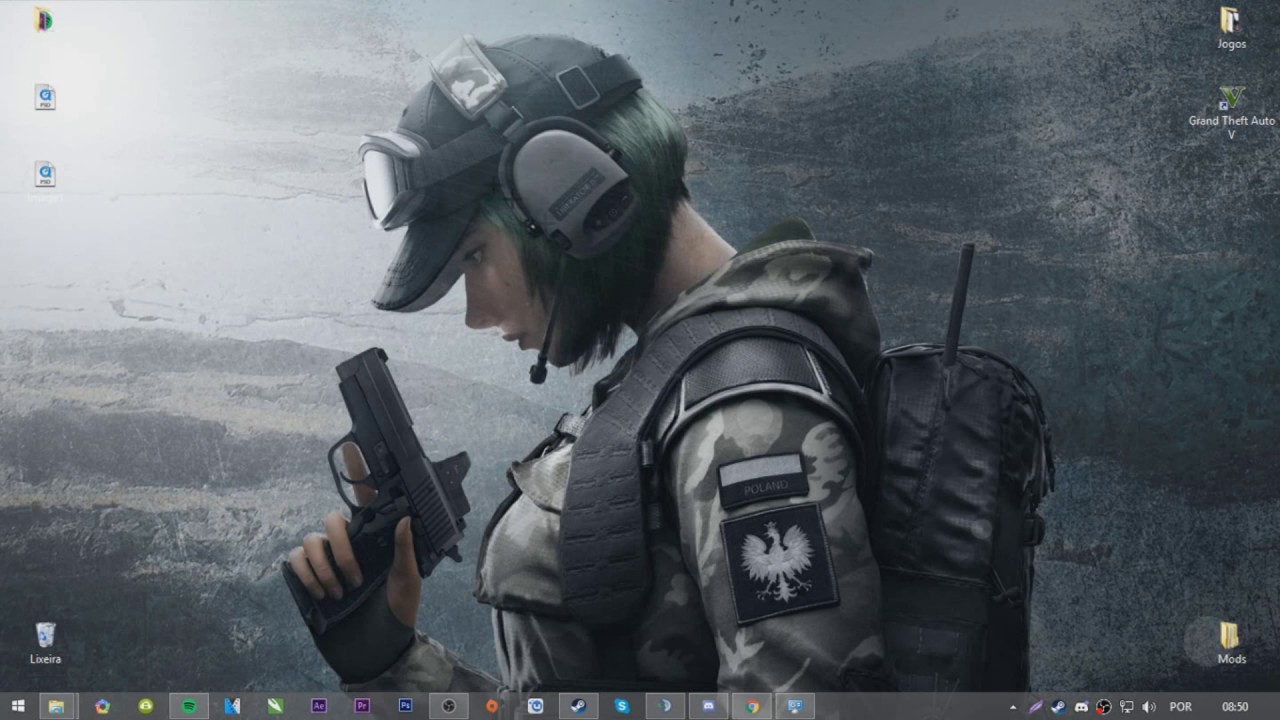Open OBS from the system tray
The height and width of the screenshot is (720, 1280).
[1104, 707]
